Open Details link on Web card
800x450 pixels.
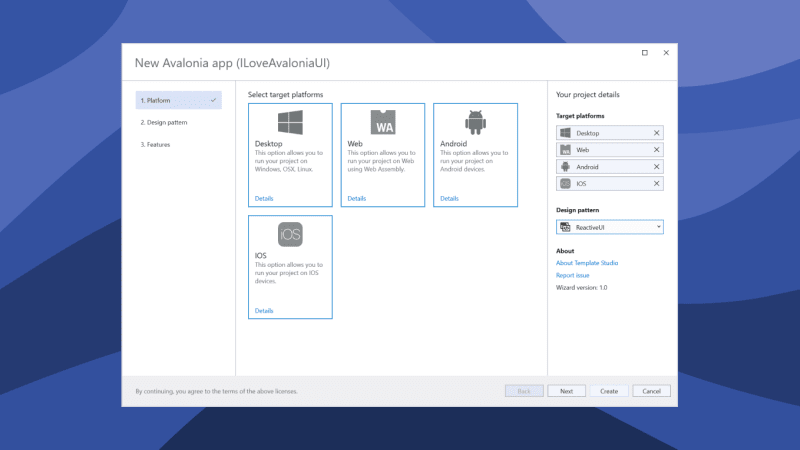point(357,198)
